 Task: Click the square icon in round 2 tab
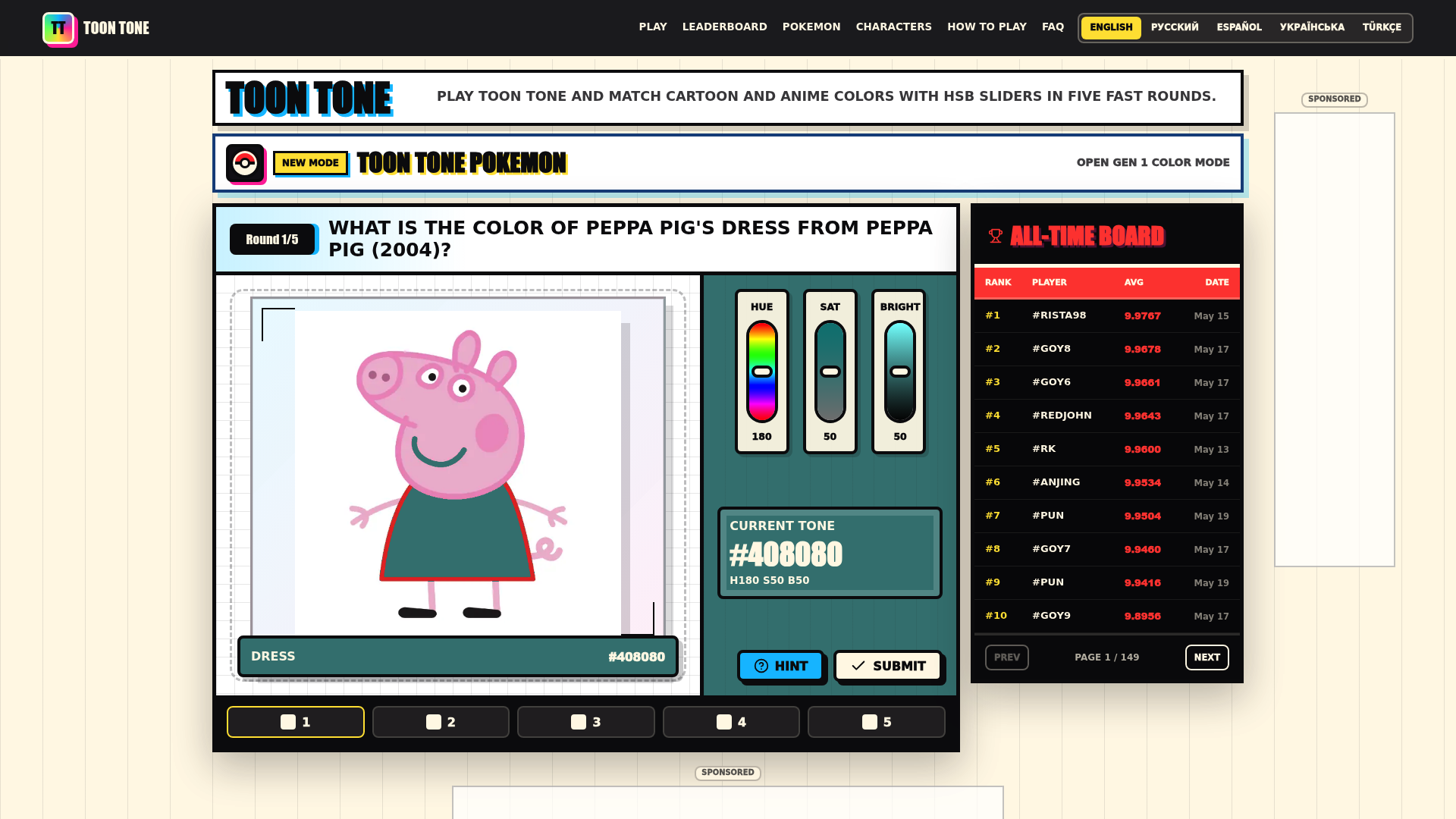tap(434, 722)
